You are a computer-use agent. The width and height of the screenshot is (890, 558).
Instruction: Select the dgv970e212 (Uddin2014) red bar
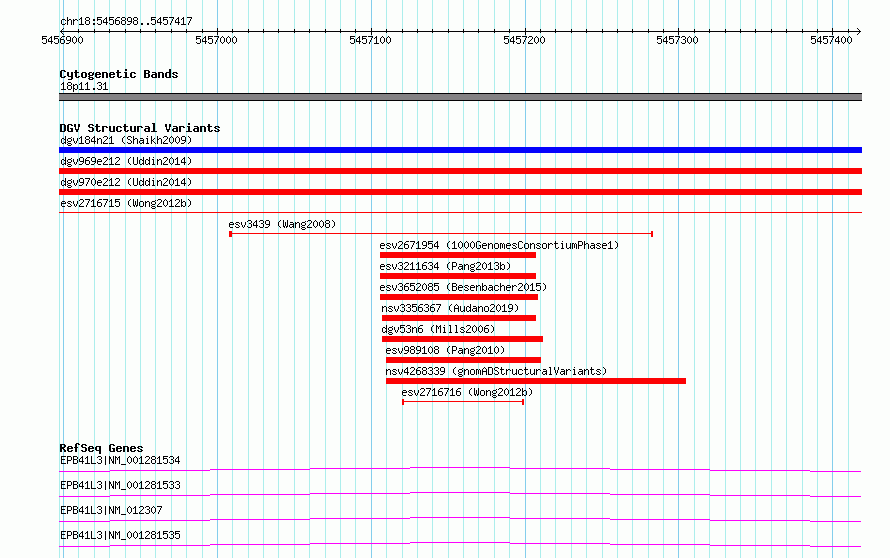[x=460, y=192]
